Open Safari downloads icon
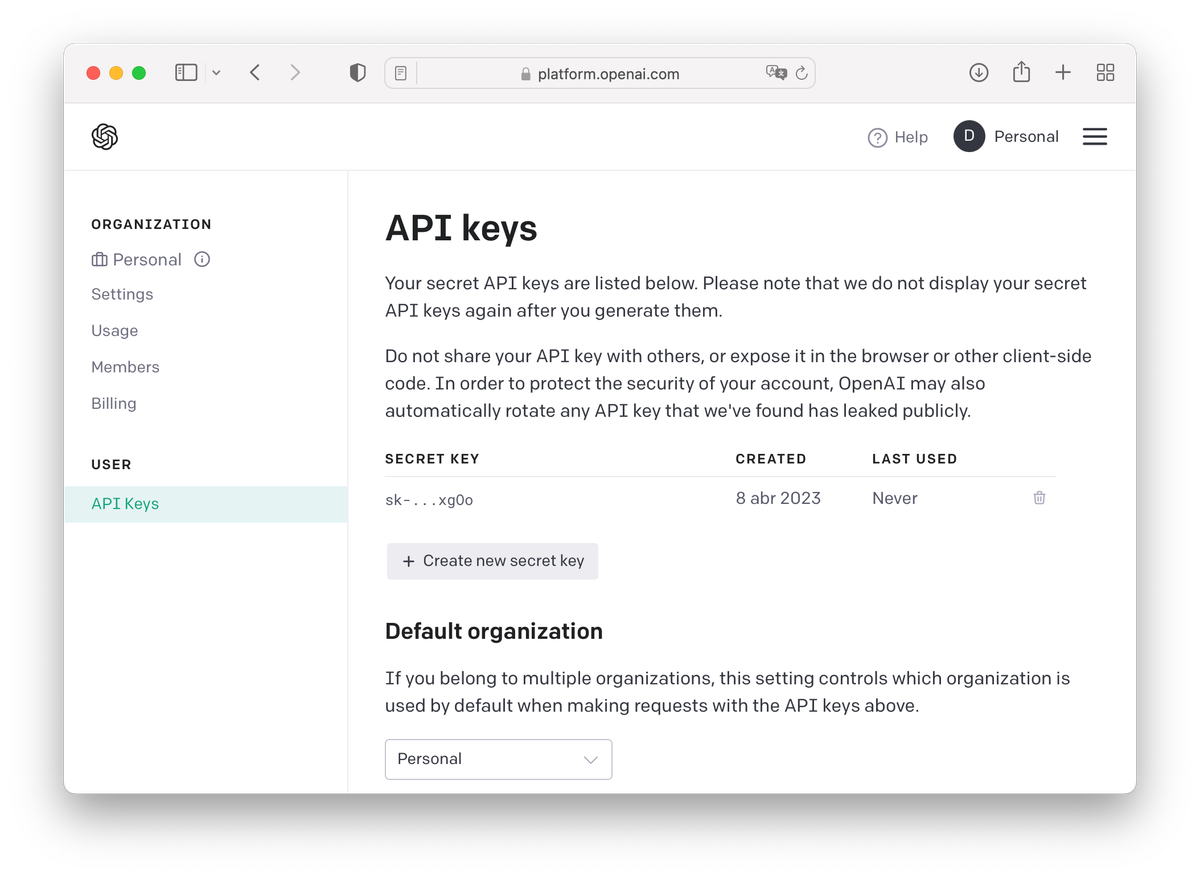Image resolution: width=1200 pixels, height=878 pixels. (x=979, y=72)
